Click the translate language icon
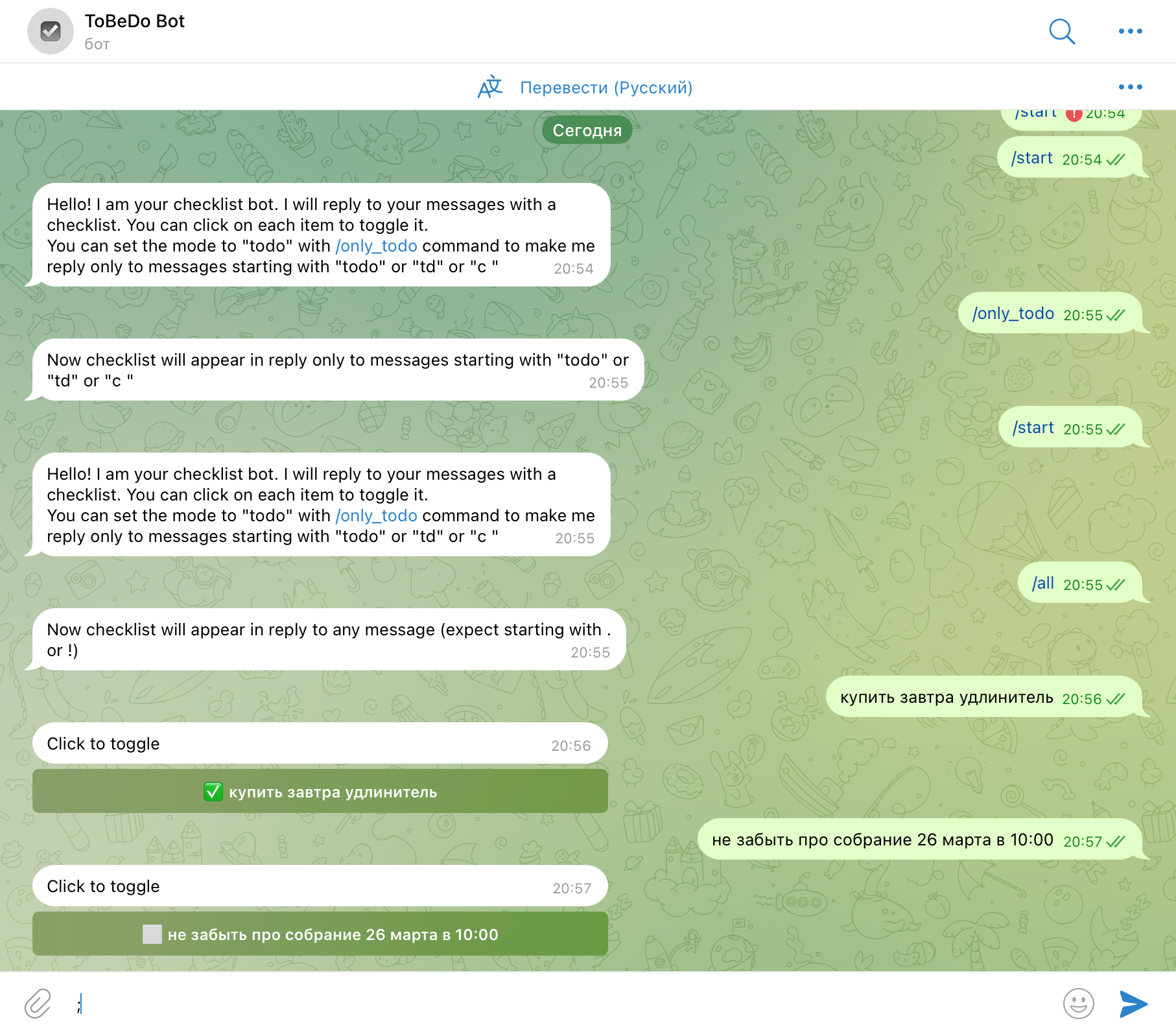Screen dimensions: 1176x1036 (490, 87)
